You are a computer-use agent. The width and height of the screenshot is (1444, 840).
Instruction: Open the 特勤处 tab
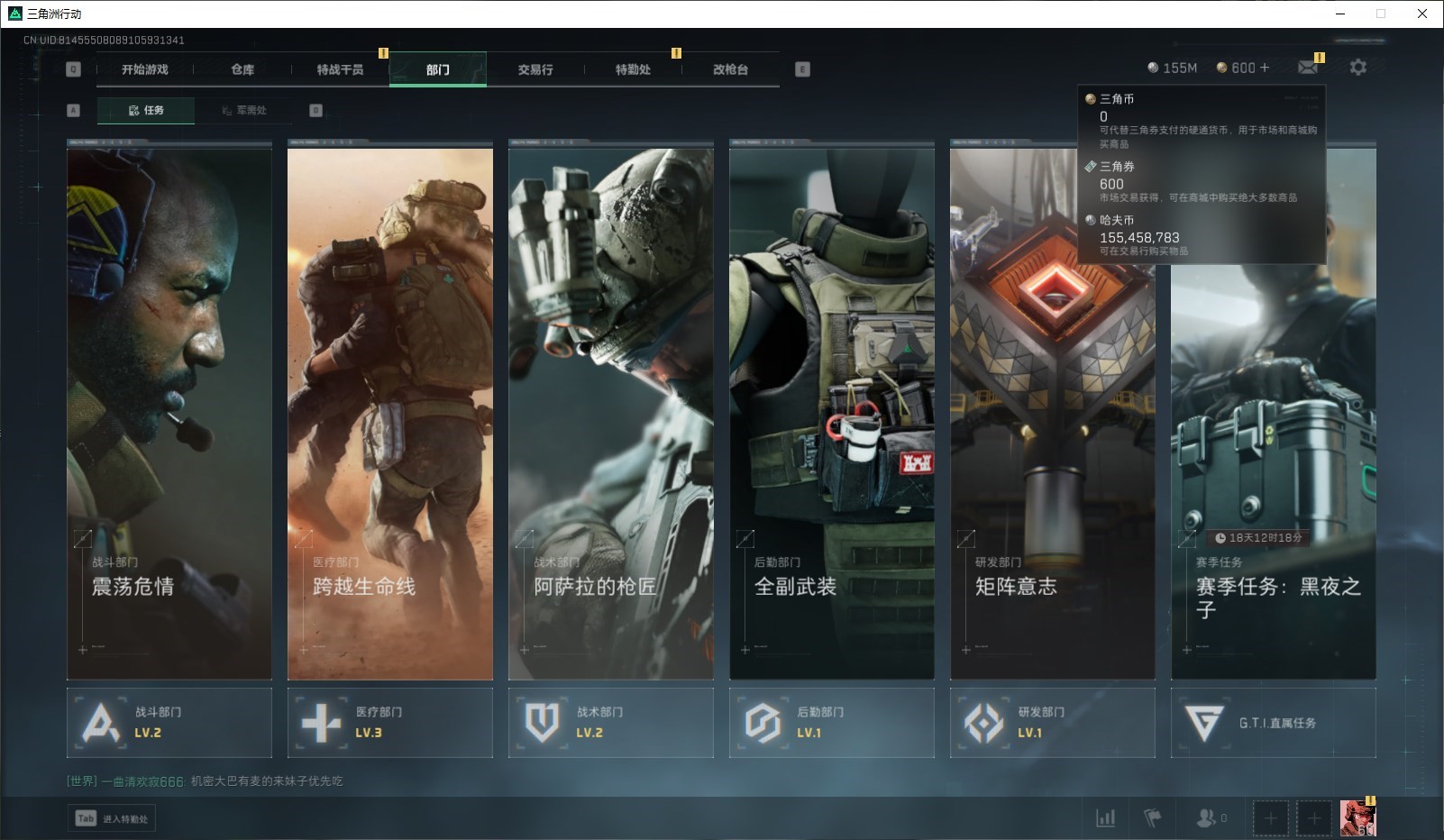click(633, 69)
